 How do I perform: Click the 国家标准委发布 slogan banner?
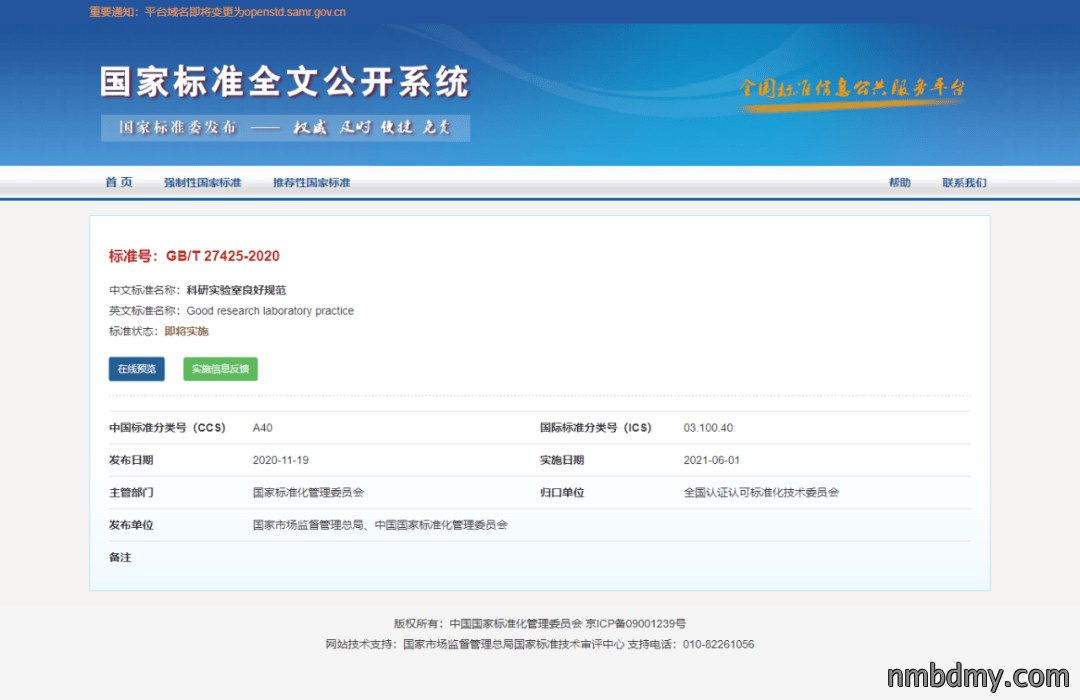(285, 128)
